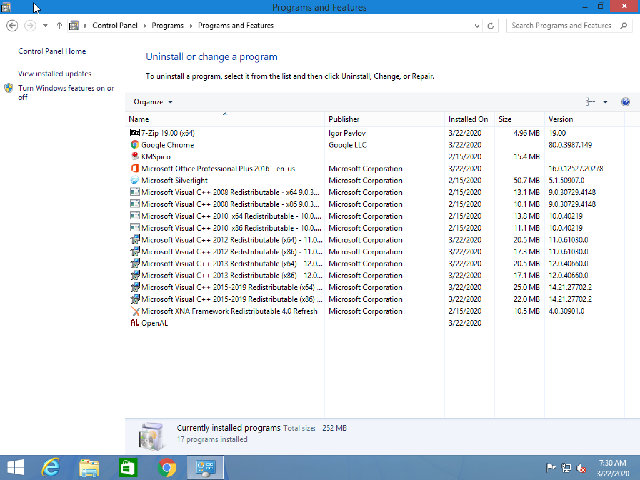Open Action Center flag in tray
This screenshot has width=640, height=480.
click(x=551, y=468)
